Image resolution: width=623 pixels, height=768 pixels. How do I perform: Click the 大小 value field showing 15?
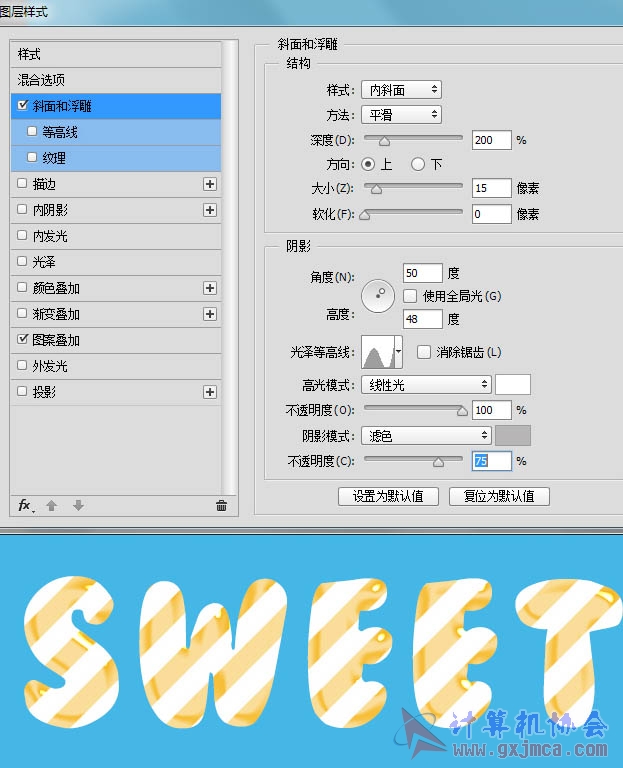(492, 188)
